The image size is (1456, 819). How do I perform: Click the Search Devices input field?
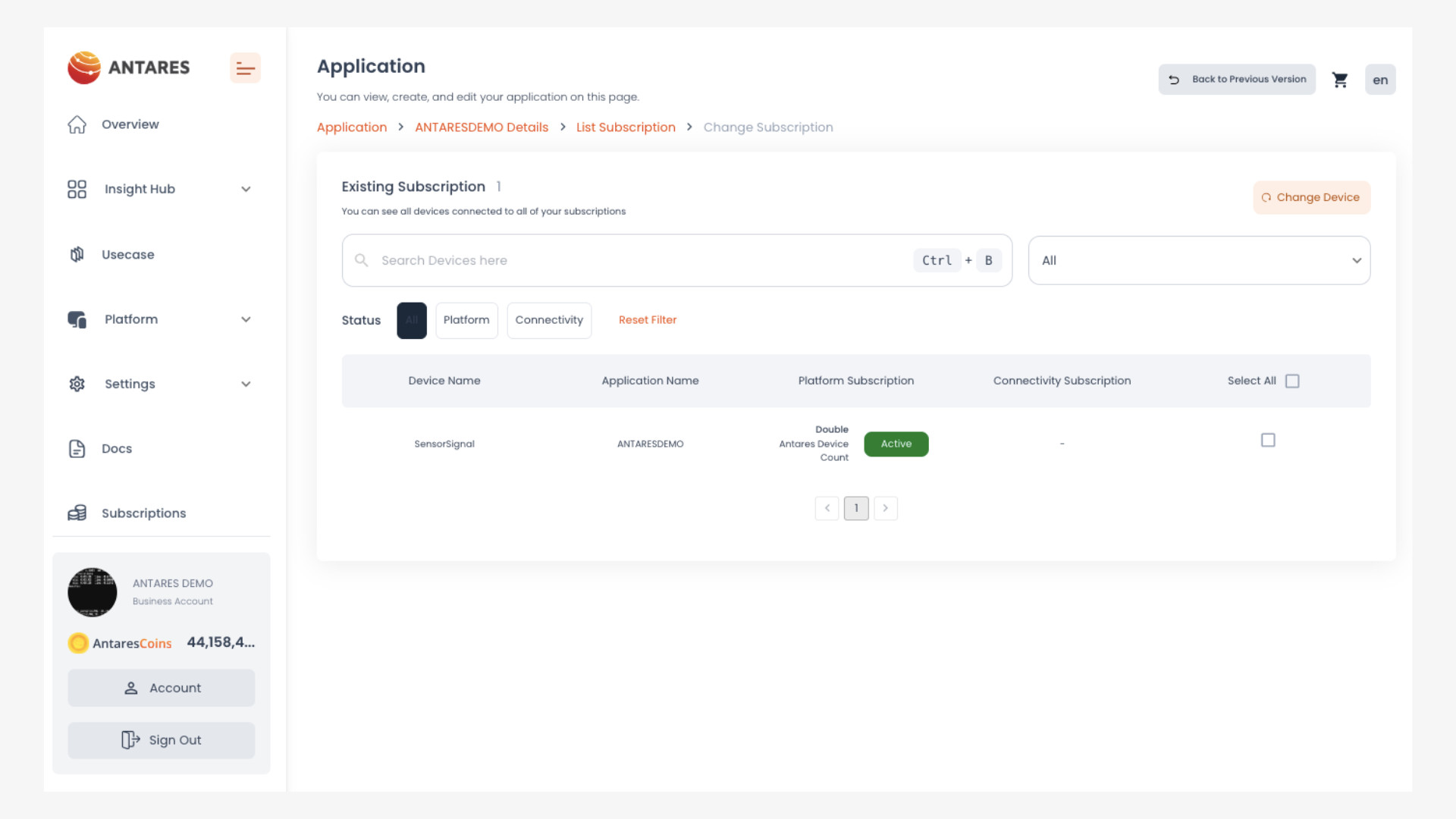tap(637, 261)
